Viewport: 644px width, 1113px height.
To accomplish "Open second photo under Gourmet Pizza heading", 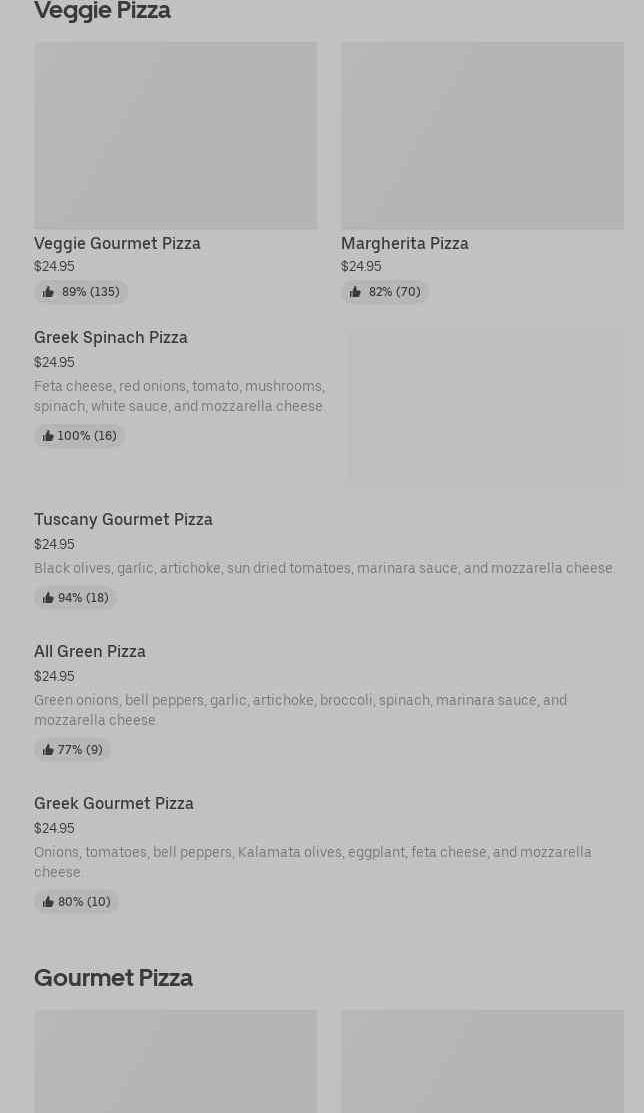I will coord(482,1061).
